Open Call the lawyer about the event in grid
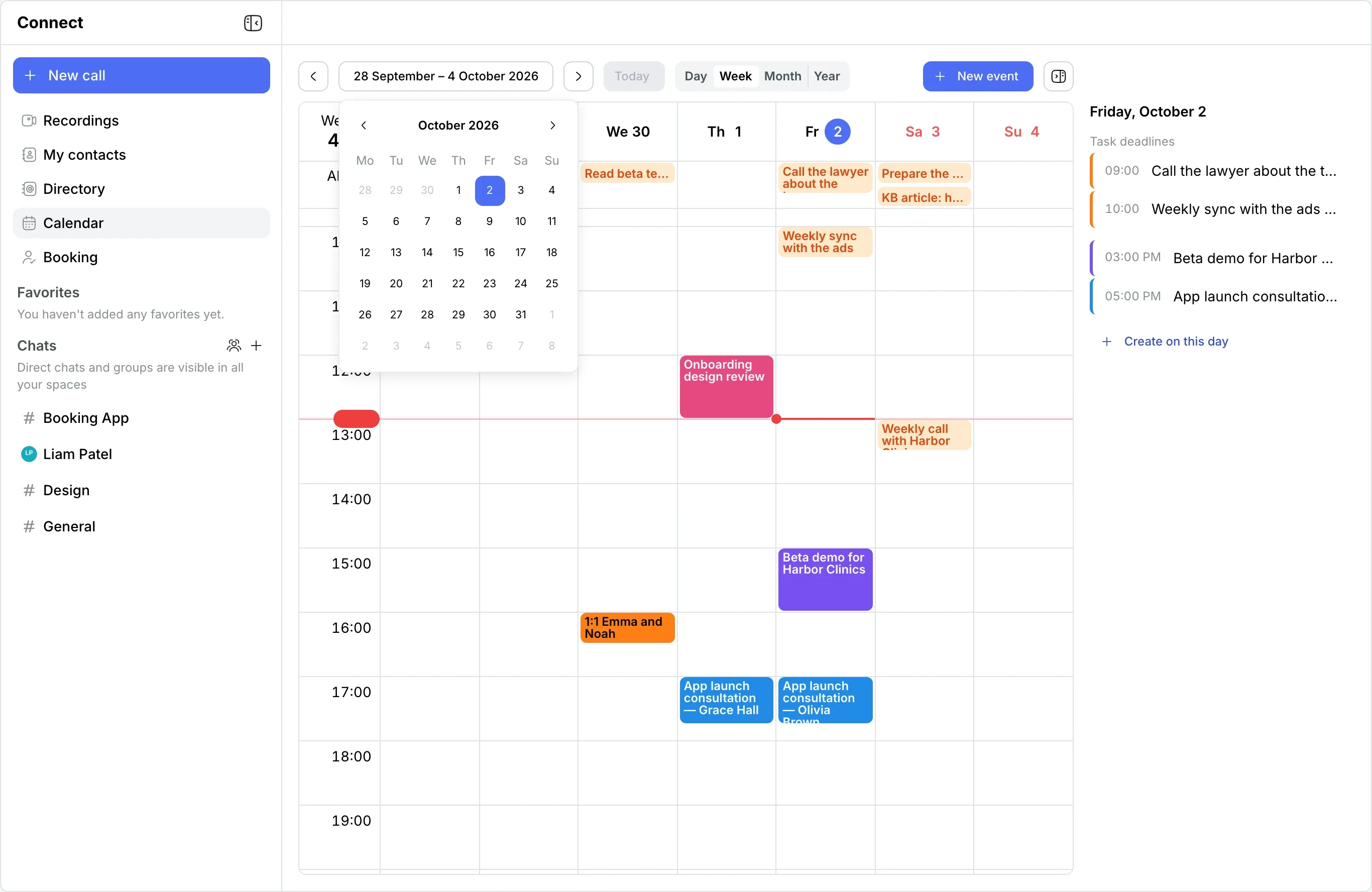This screenshot has width=1372, height=892. point(825,178)
